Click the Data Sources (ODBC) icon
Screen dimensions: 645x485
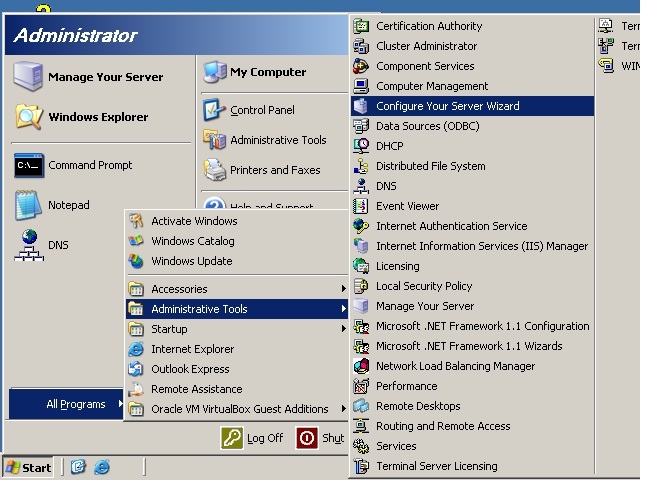click(x=361, y=126)
